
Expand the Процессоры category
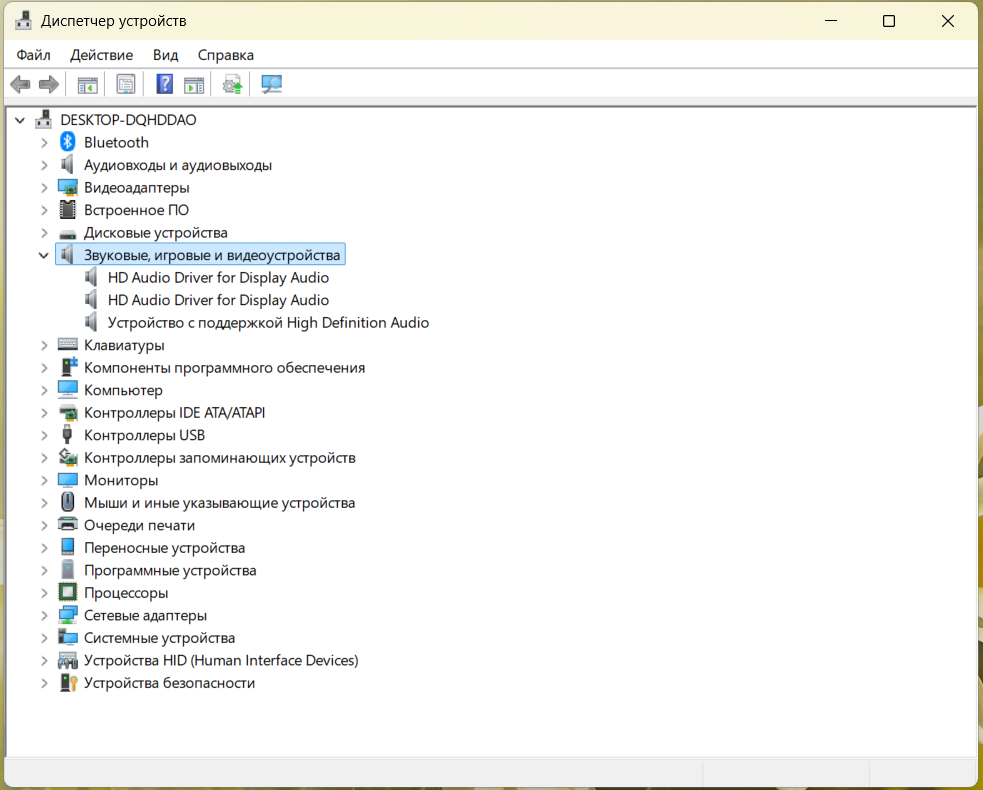click(44, 592)
